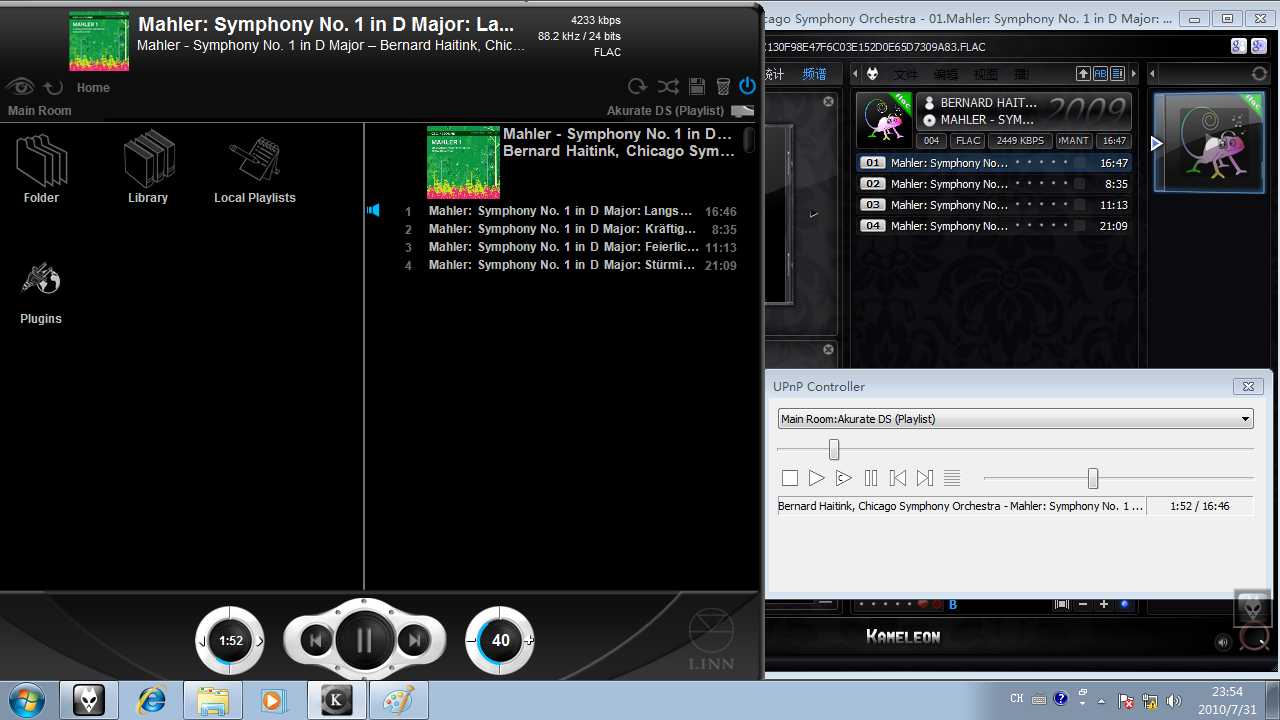Click play button in UPnP Controller

[x=816, y=479]
